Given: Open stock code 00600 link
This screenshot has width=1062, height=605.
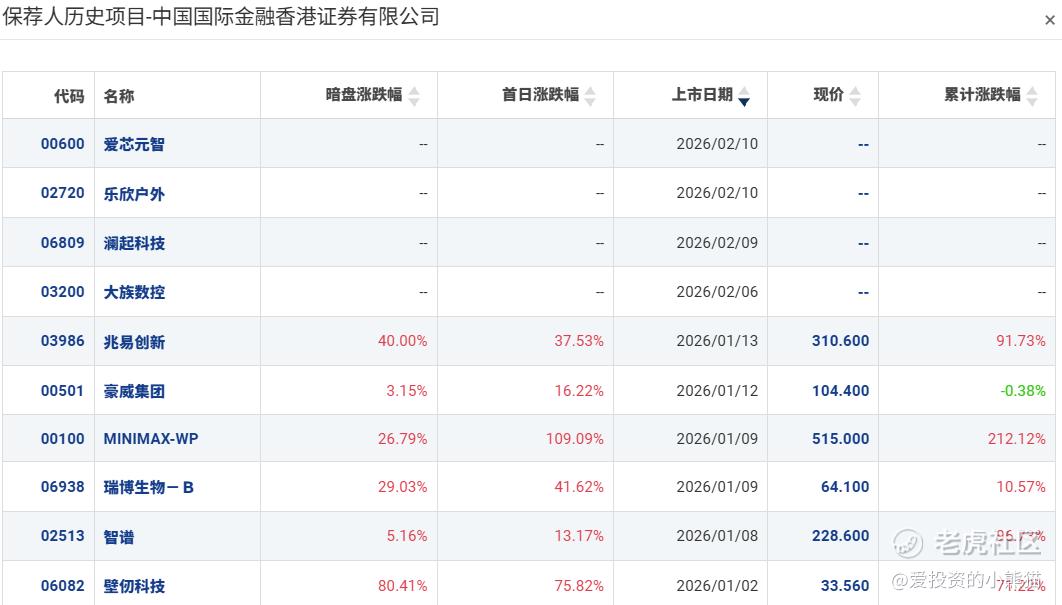Looking at the screenshot, I should pyautogui.click(x=62, y=144).
